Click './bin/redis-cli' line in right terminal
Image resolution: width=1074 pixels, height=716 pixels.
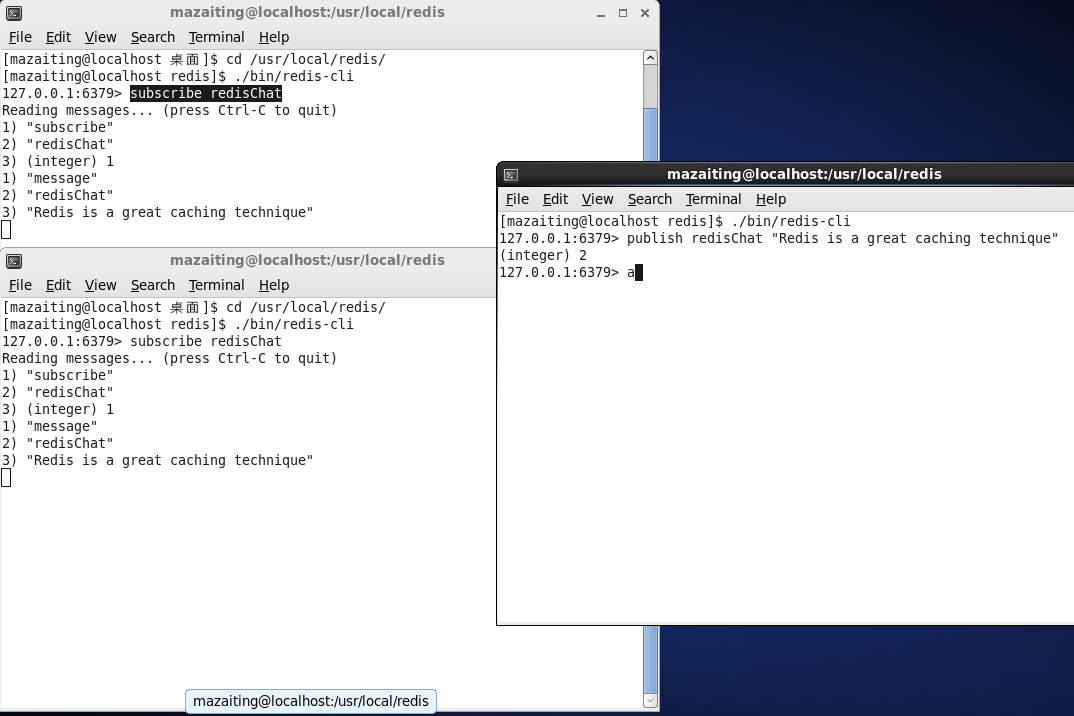pos(675,221)
